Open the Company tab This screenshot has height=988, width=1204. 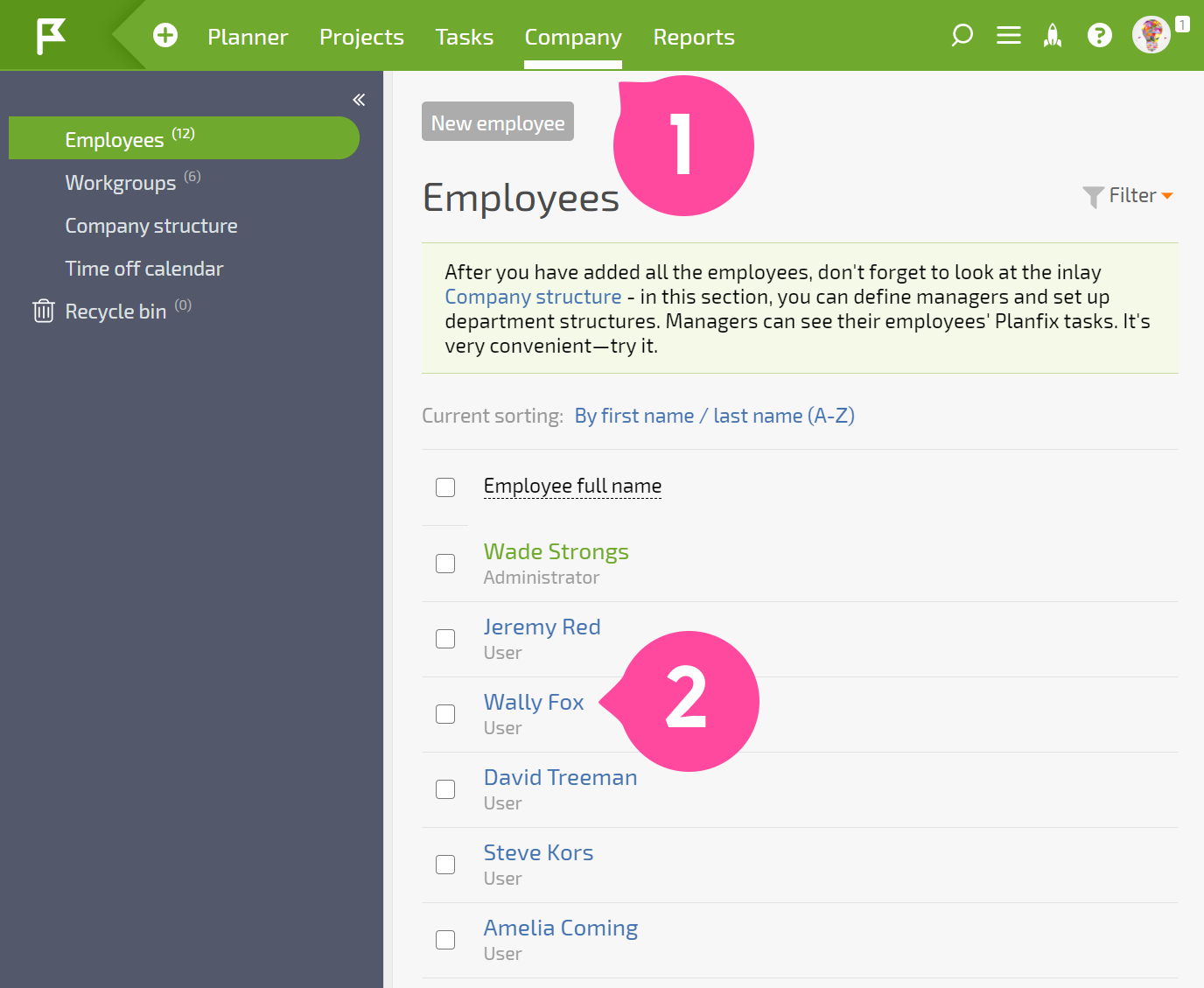point(573,37)
